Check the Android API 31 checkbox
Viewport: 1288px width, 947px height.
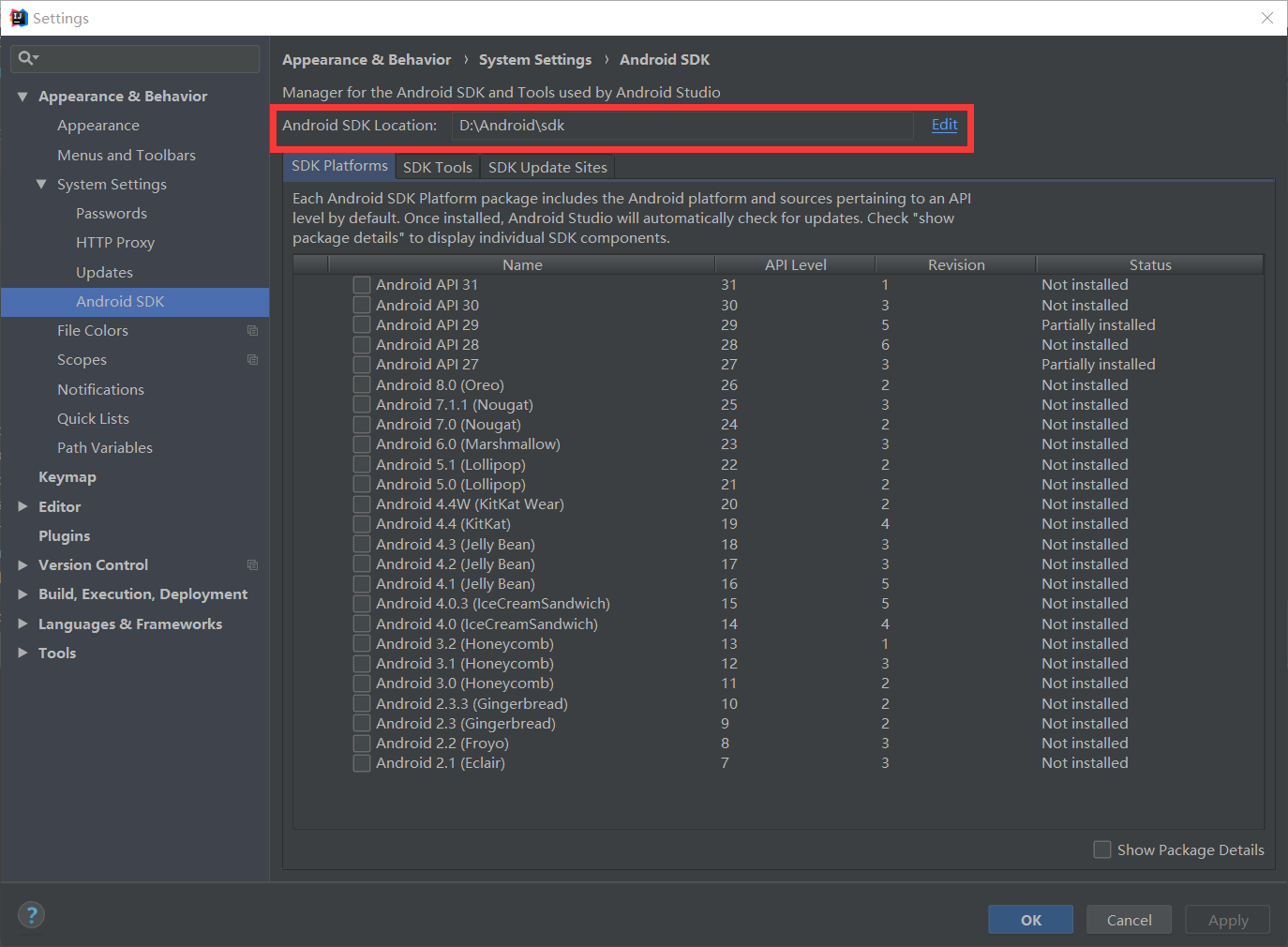tap(361, 284)
